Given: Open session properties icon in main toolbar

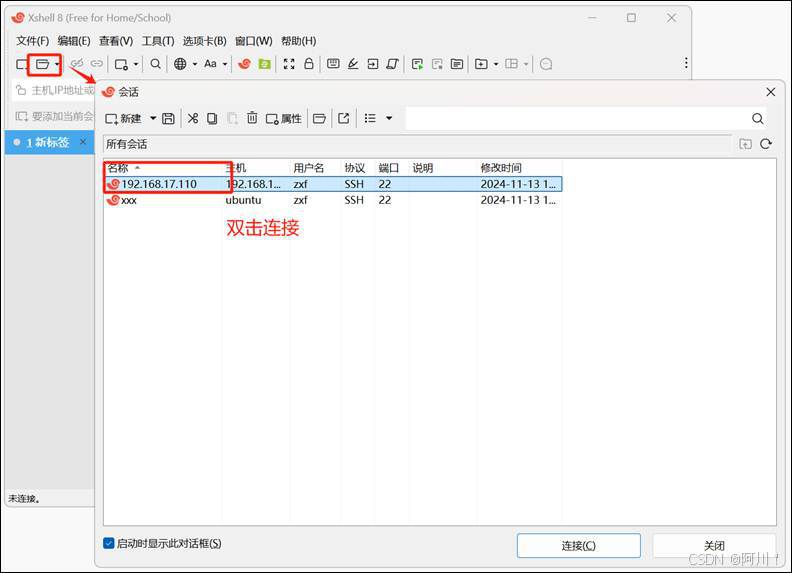Looking at the screenshot, I should pos(121,64).
